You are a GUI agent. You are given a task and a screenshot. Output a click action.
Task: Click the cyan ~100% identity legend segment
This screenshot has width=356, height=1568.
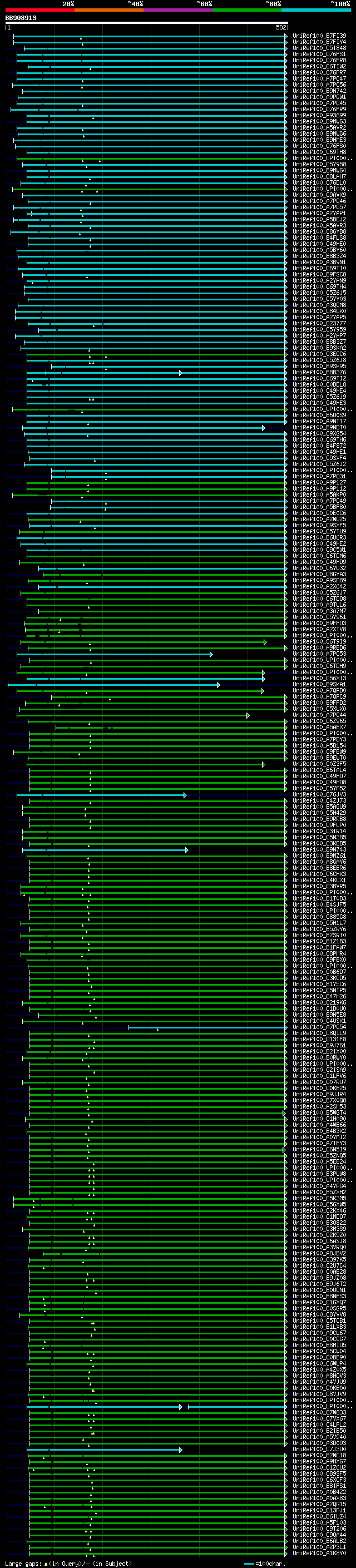[x=316, y=10]
